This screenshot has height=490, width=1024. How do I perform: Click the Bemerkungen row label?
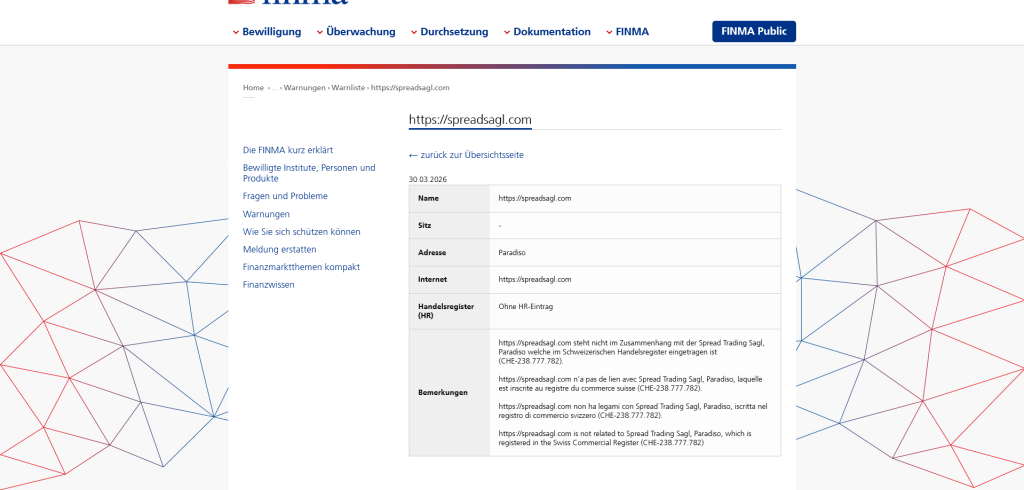[443, 393]
